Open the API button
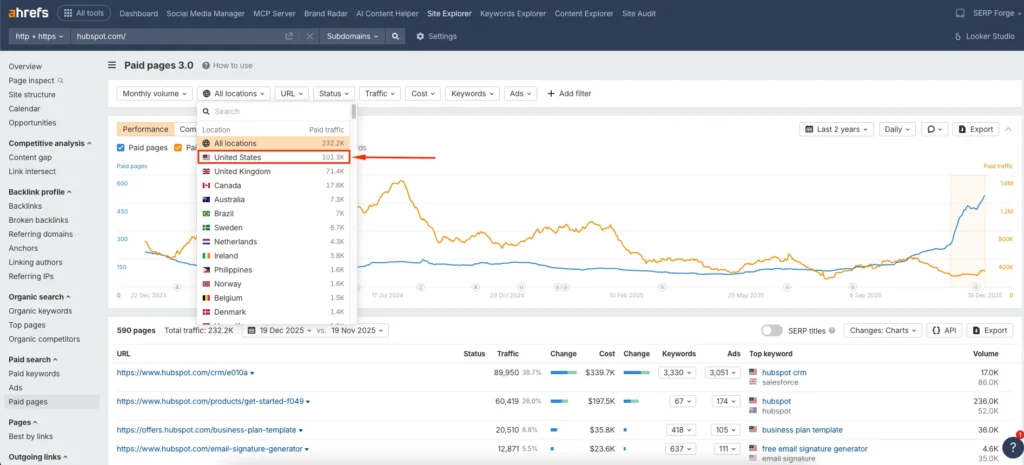 click(944, 330)
